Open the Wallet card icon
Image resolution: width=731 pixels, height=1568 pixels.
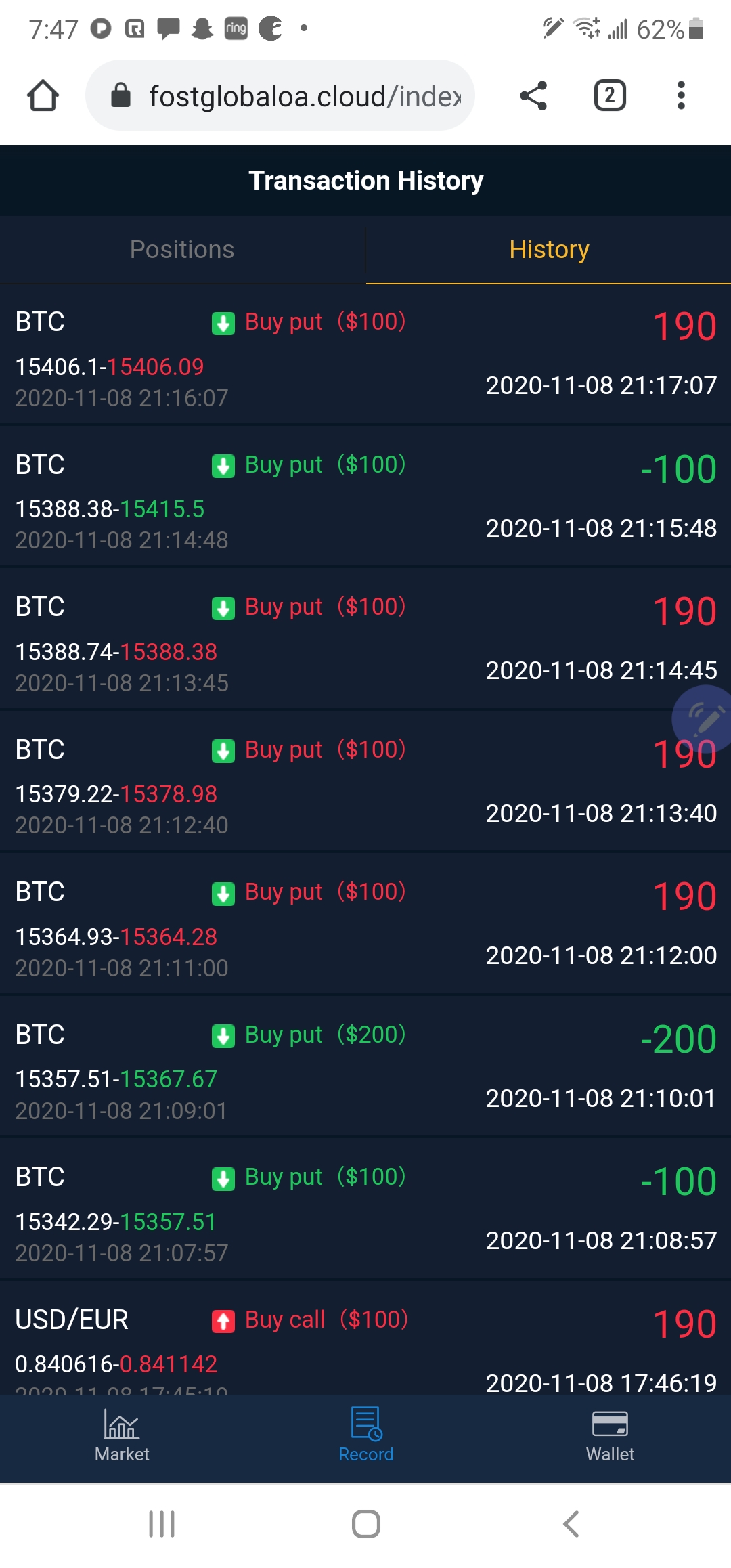pos(610,1424)
